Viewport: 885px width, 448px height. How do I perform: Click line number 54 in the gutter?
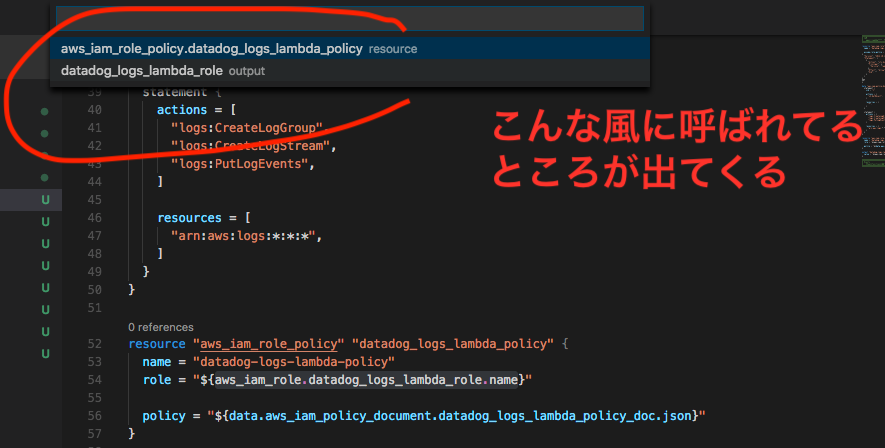pyautogui.click(x=94, y=380)
